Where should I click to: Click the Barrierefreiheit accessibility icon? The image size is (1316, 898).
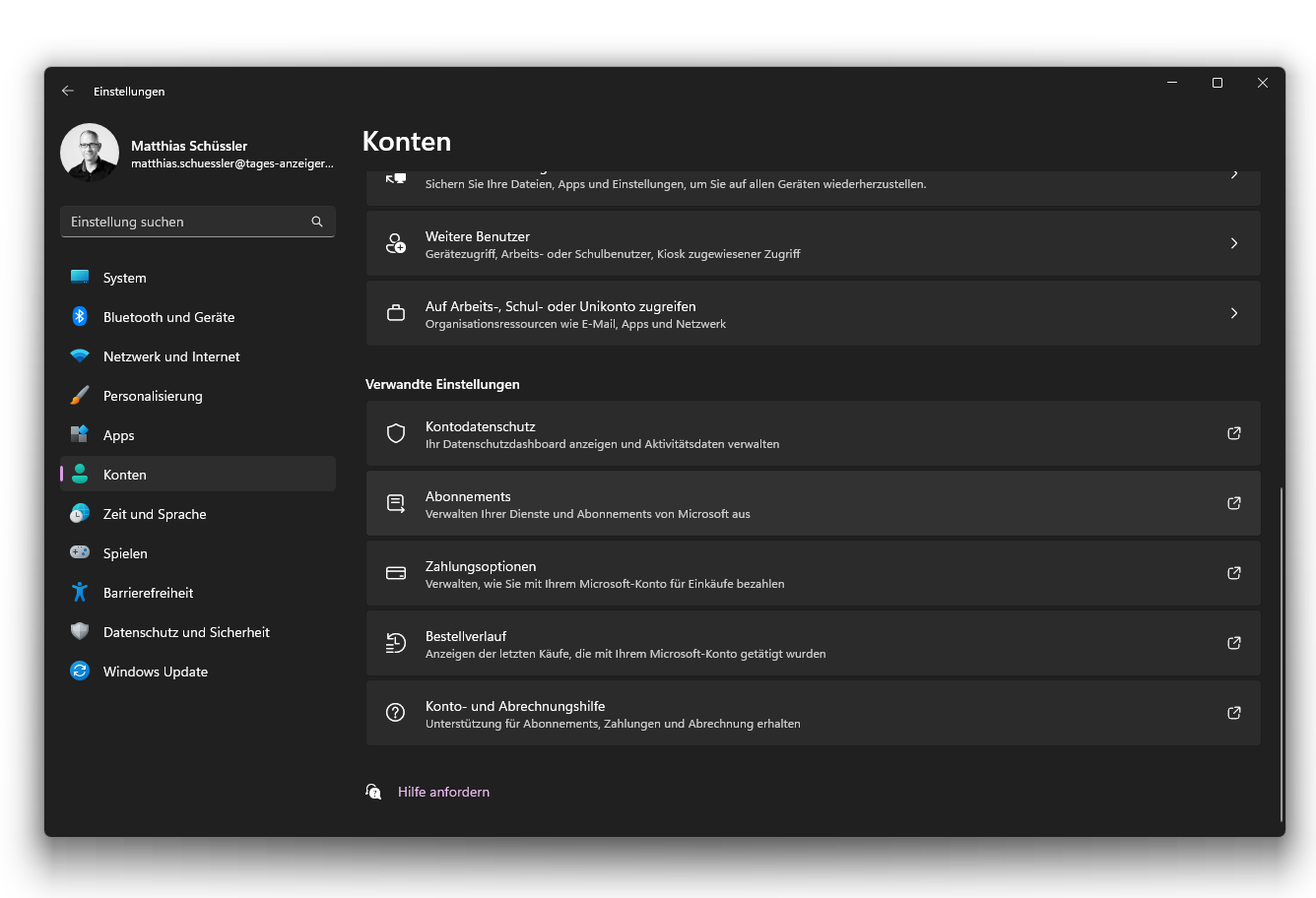80,592
